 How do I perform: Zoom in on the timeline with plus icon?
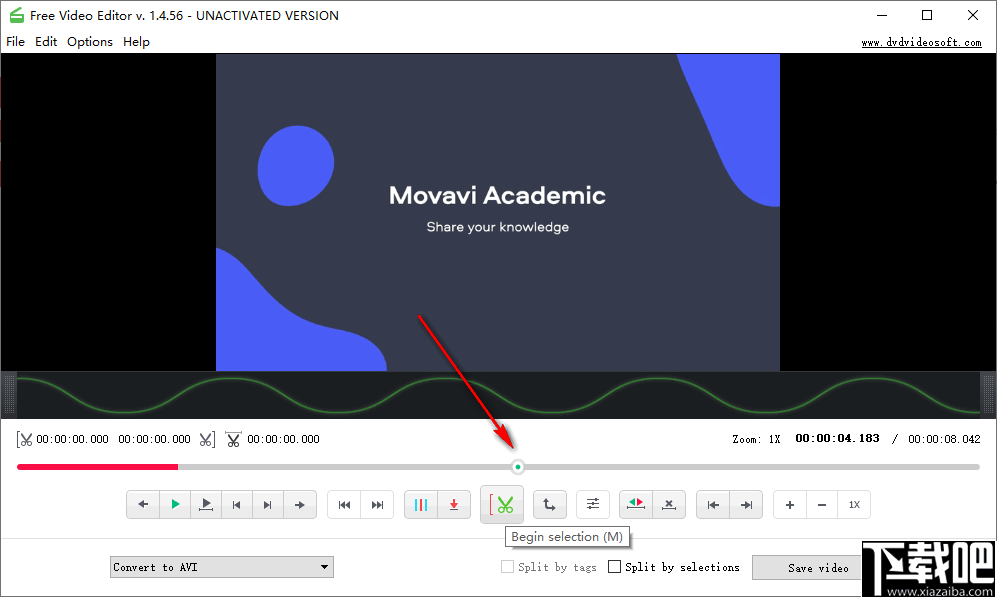[x=789, y=504]
